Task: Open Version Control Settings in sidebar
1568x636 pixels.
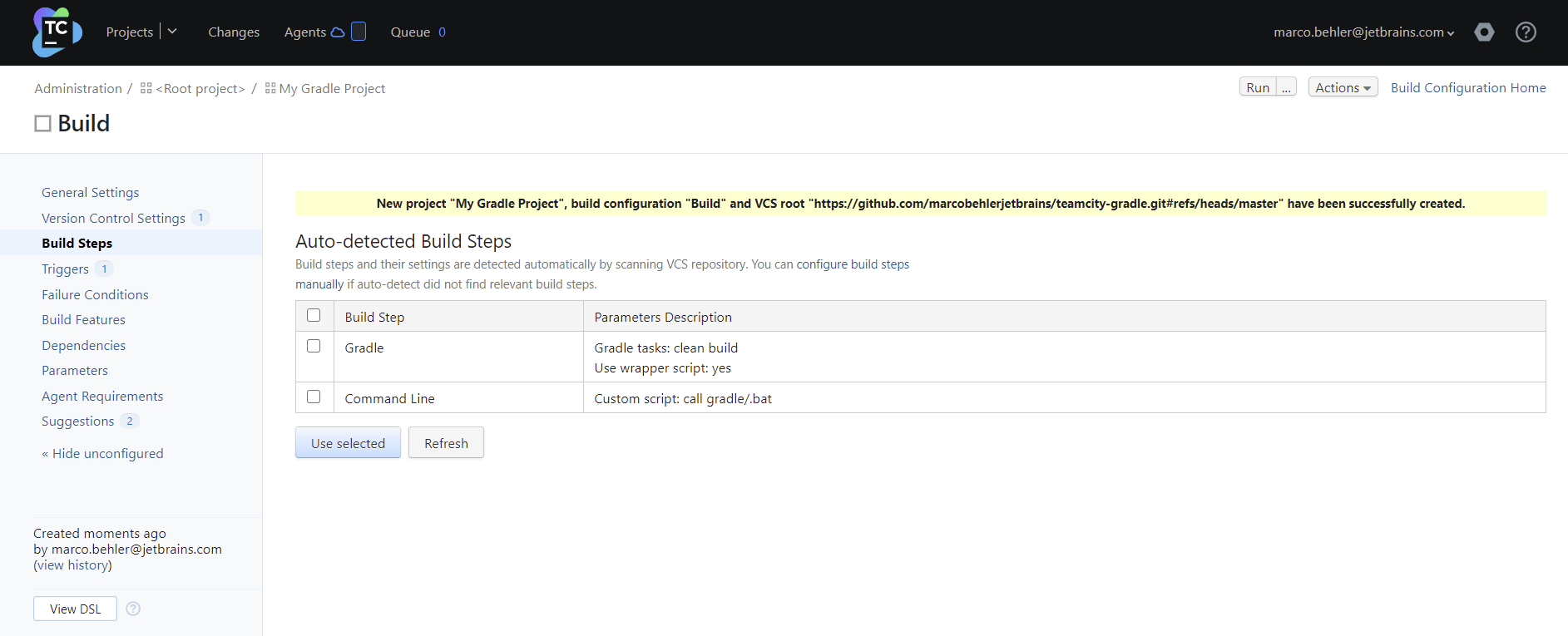Action: click(x=113, y=218)
